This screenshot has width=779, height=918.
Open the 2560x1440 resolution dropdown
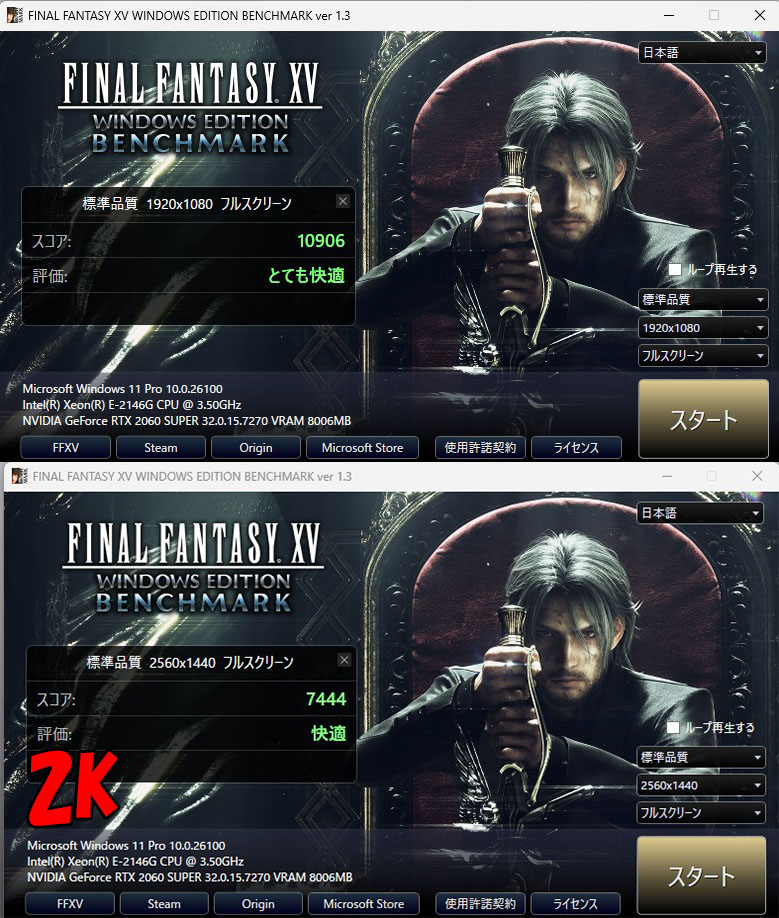[x=701, y=785]
